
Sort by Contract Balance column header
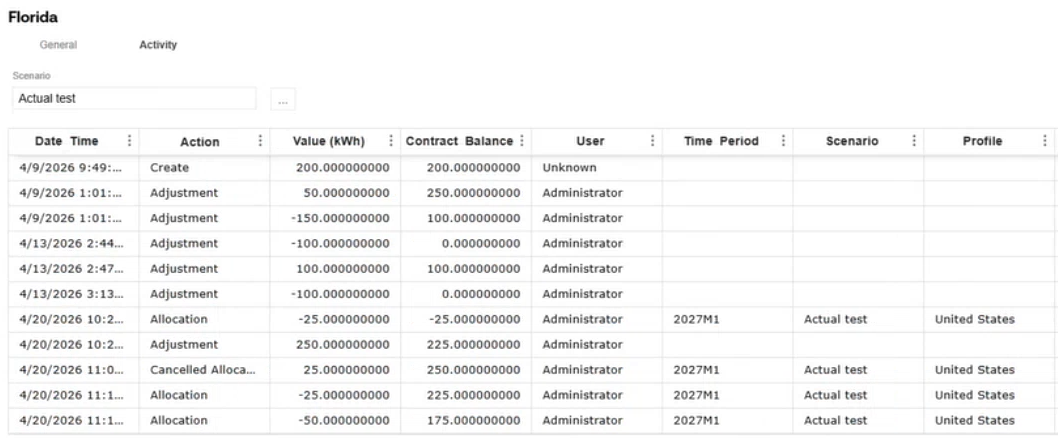(x=460, y=141)
